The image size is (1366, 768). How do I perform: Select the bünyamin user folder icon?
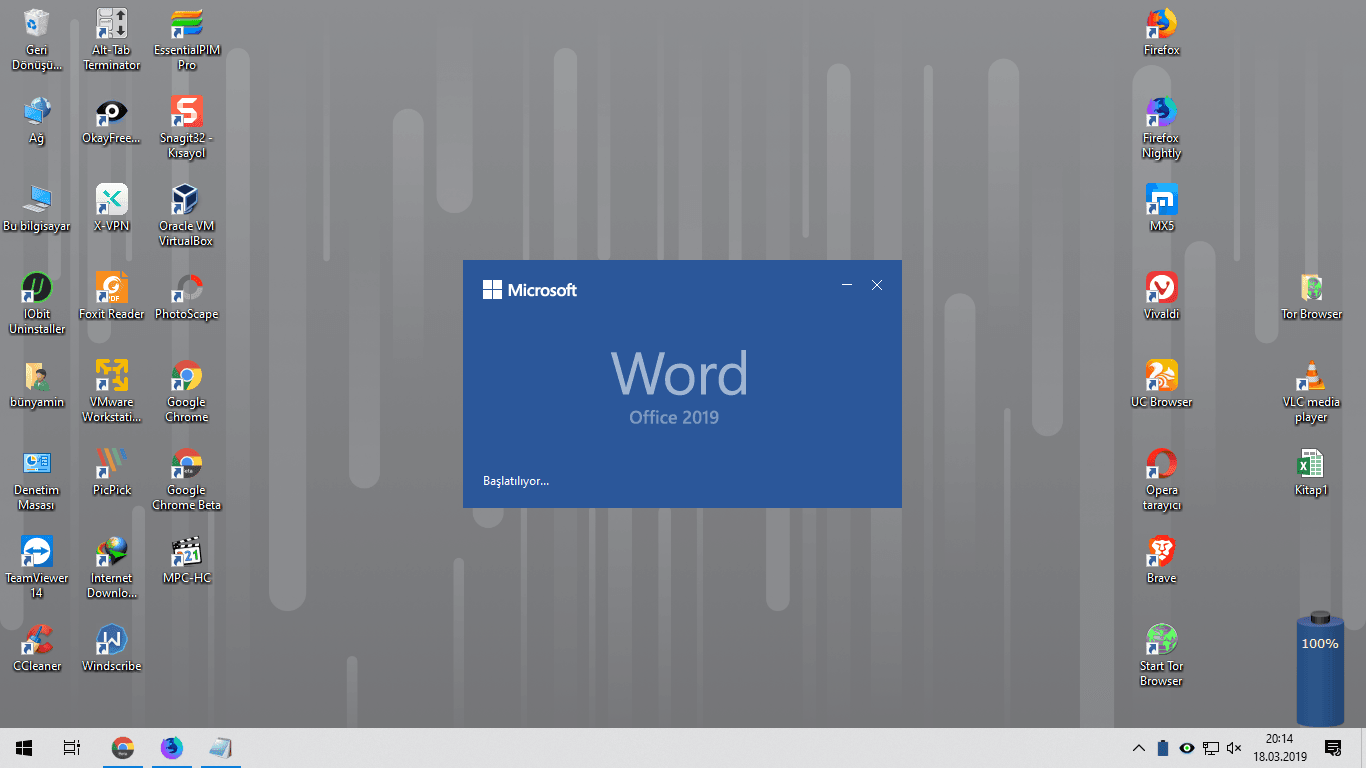tap(36, 385)
